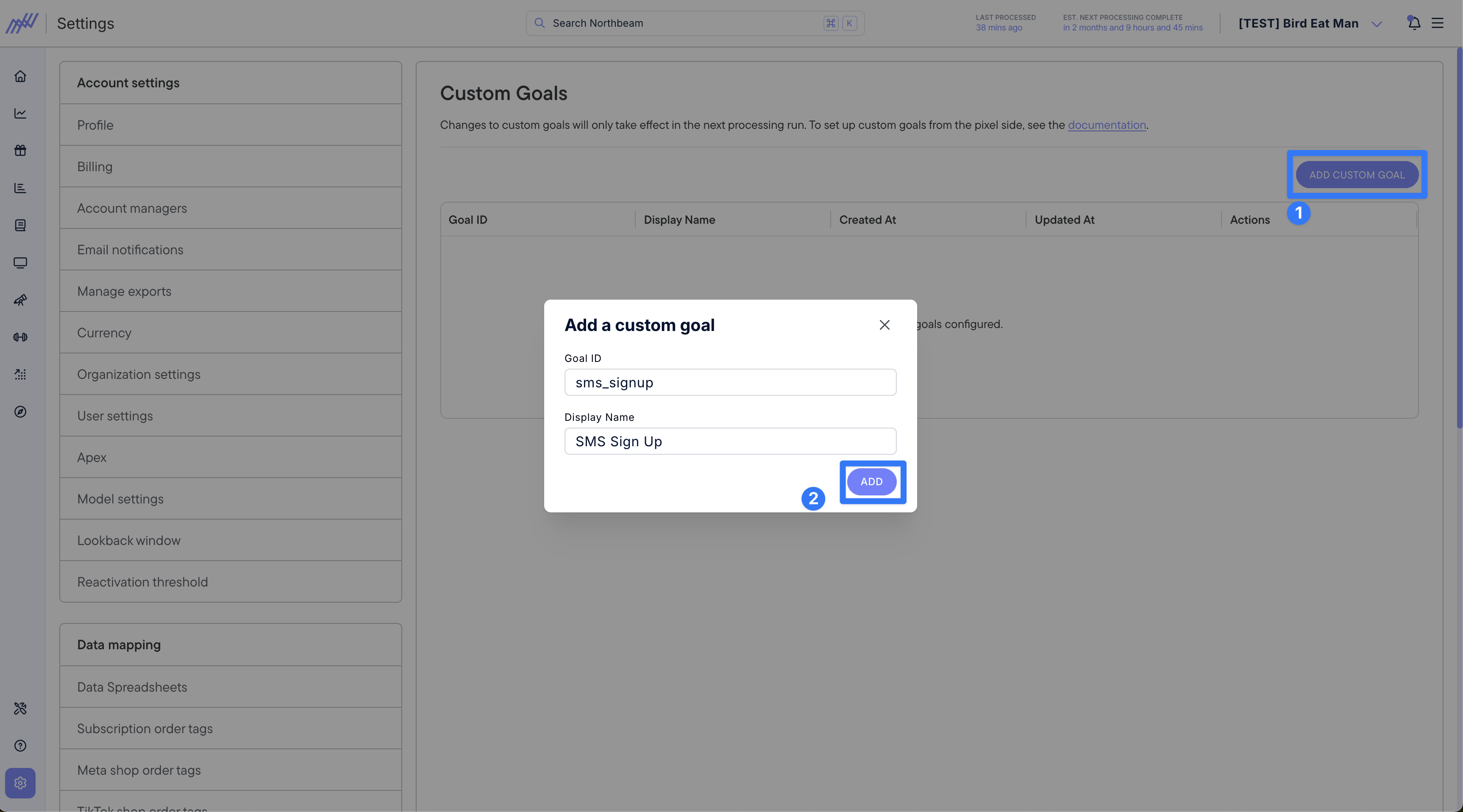Image resolution: width=1463 pixels, height=812 pixels.
Task: Close the Add a custom goal dialog
Action: [884, 325]
